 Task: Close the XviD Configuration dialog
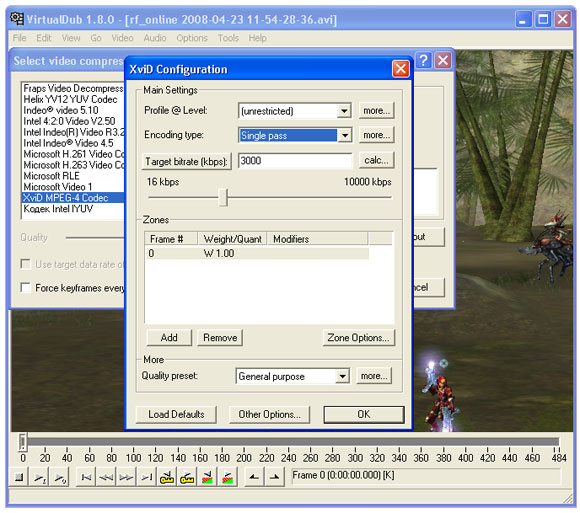401,69
